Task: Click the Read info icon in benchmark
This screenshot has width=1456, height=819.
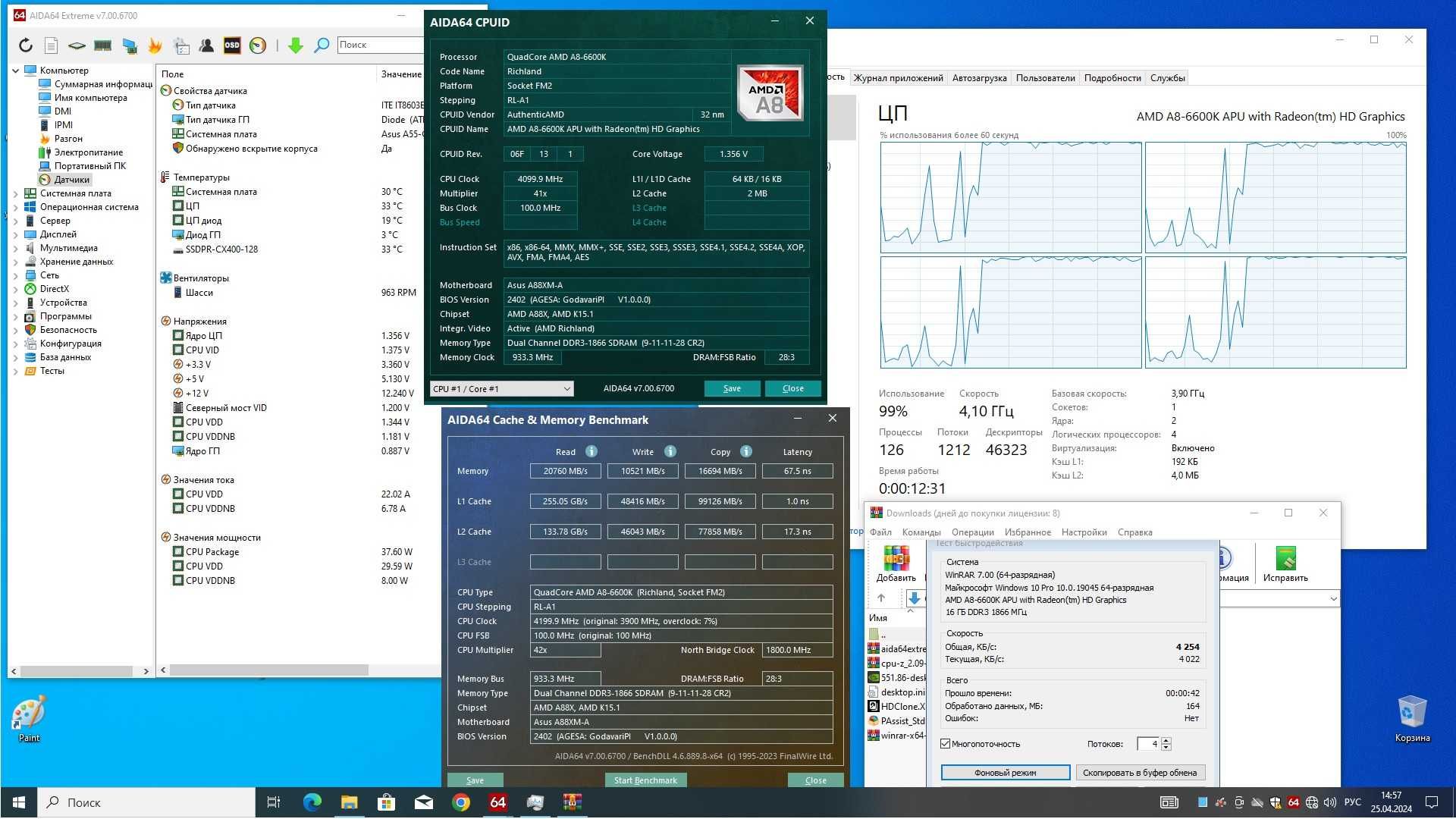Action: pyautogui.click(x=591, y=451)
